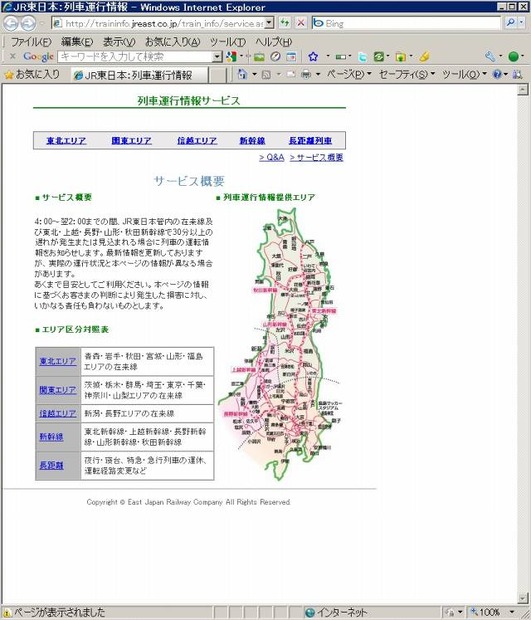Click the green picture icon on Google toolbar

pyautogui.click(x=259, y=57)
